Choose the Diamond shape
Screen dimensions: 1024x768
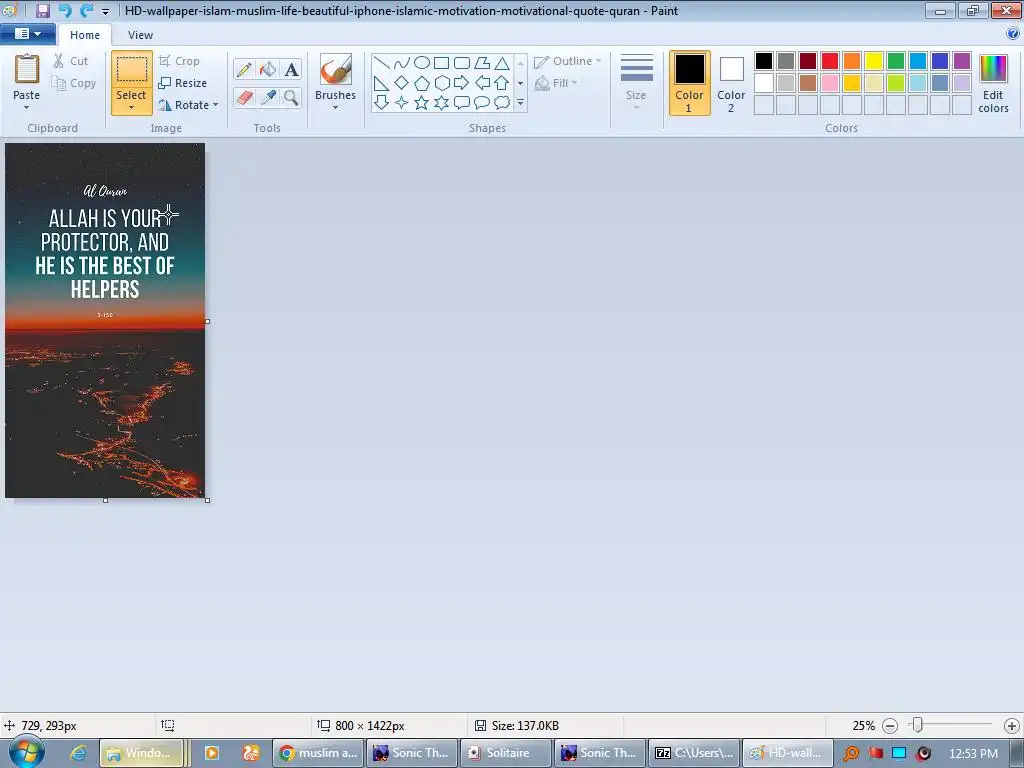pyautogui.click(x=402, y=83)
